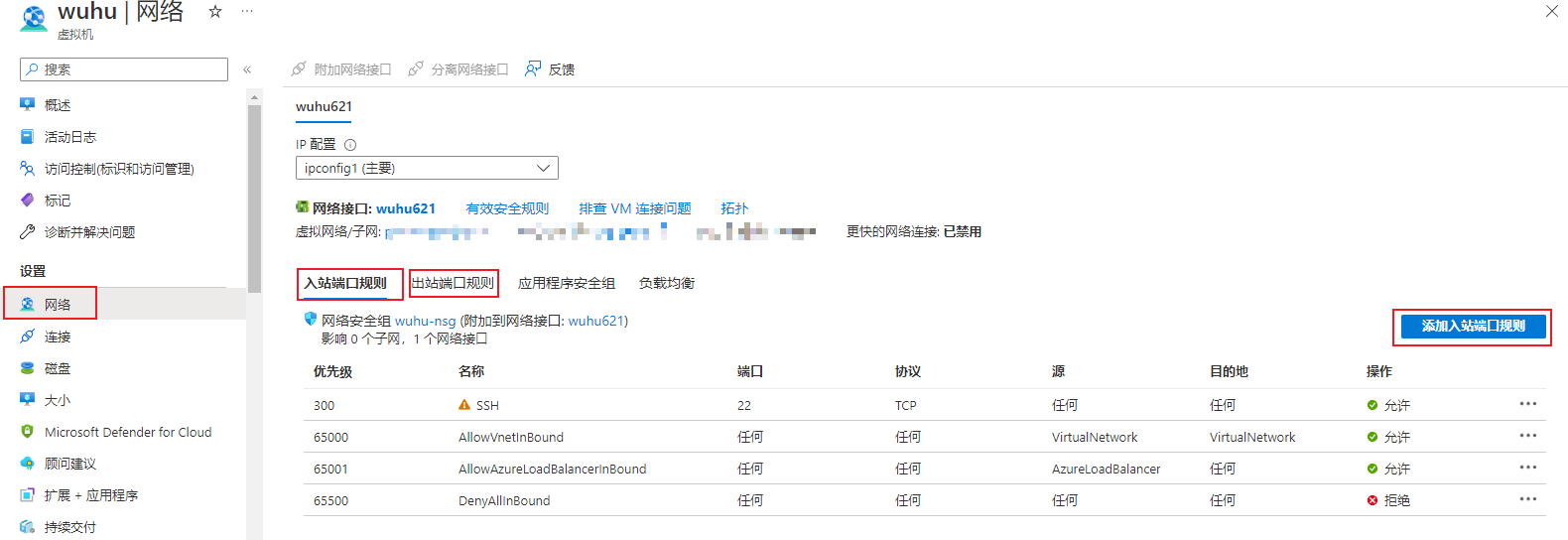1568x540 pixels.
Task: Open the ellipsis menu for AllowVnetInBound
Action: click(1527, 436)
